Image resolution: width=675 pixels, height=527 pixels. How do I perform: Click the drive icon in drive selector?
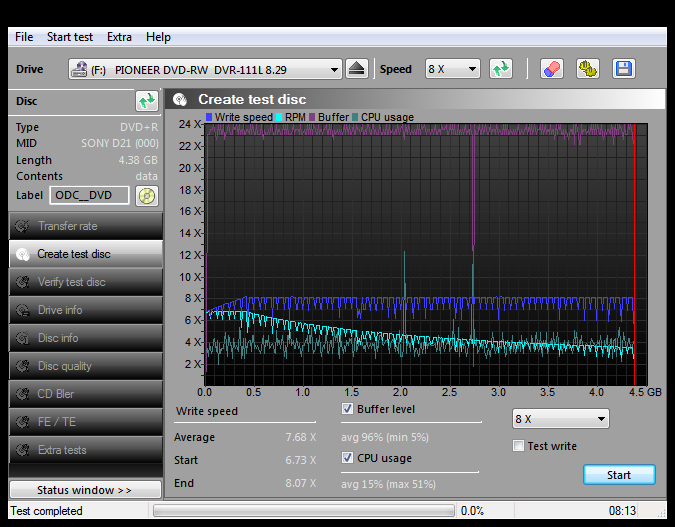pos(79,69)
